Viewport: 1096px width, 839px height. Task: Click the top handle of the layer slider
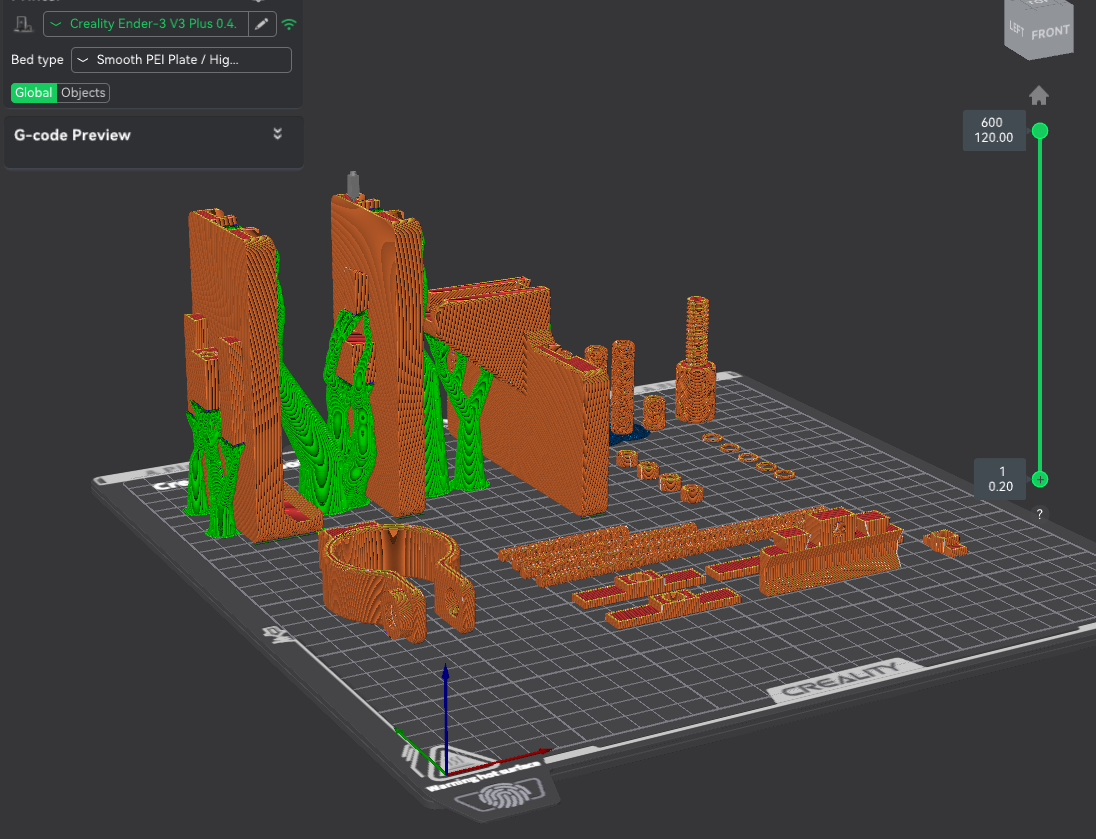coord(1040,131)
